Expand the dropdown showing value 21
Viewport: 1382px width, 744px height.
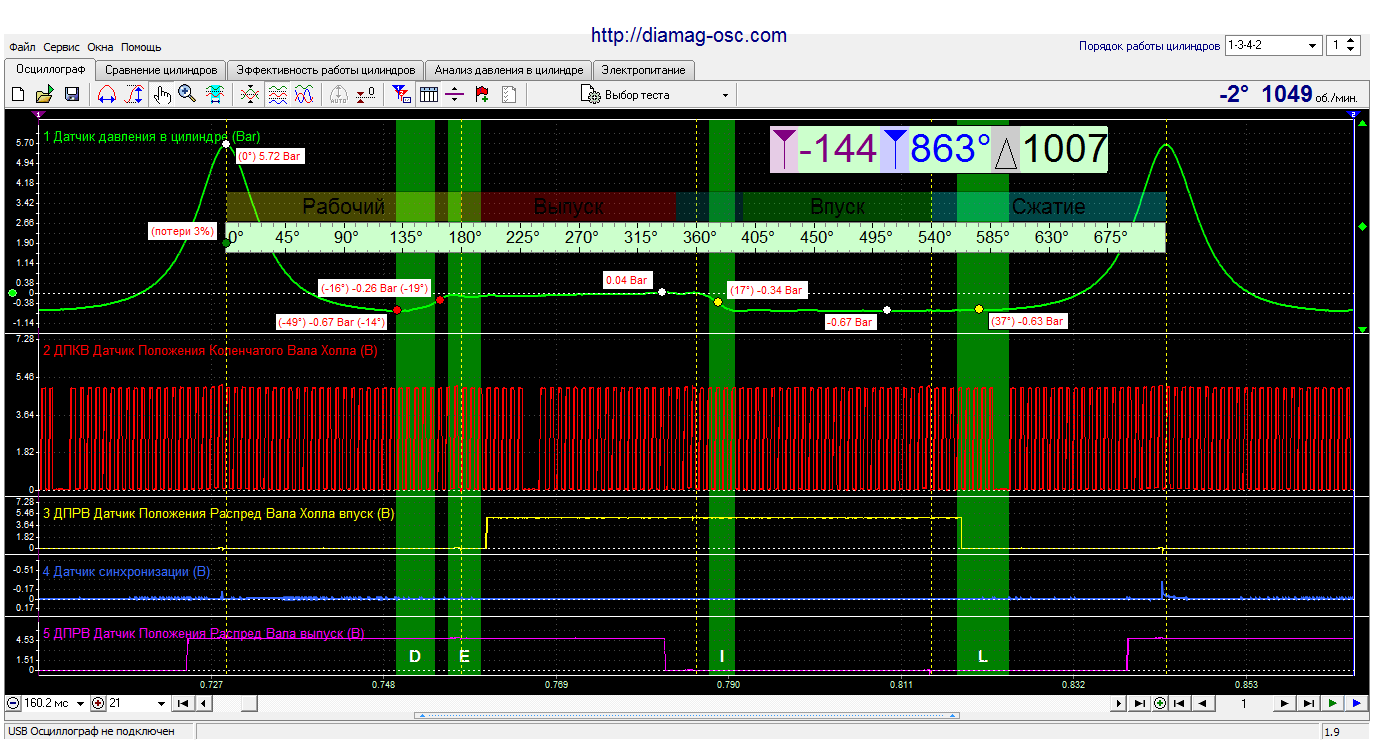(161, 703)
